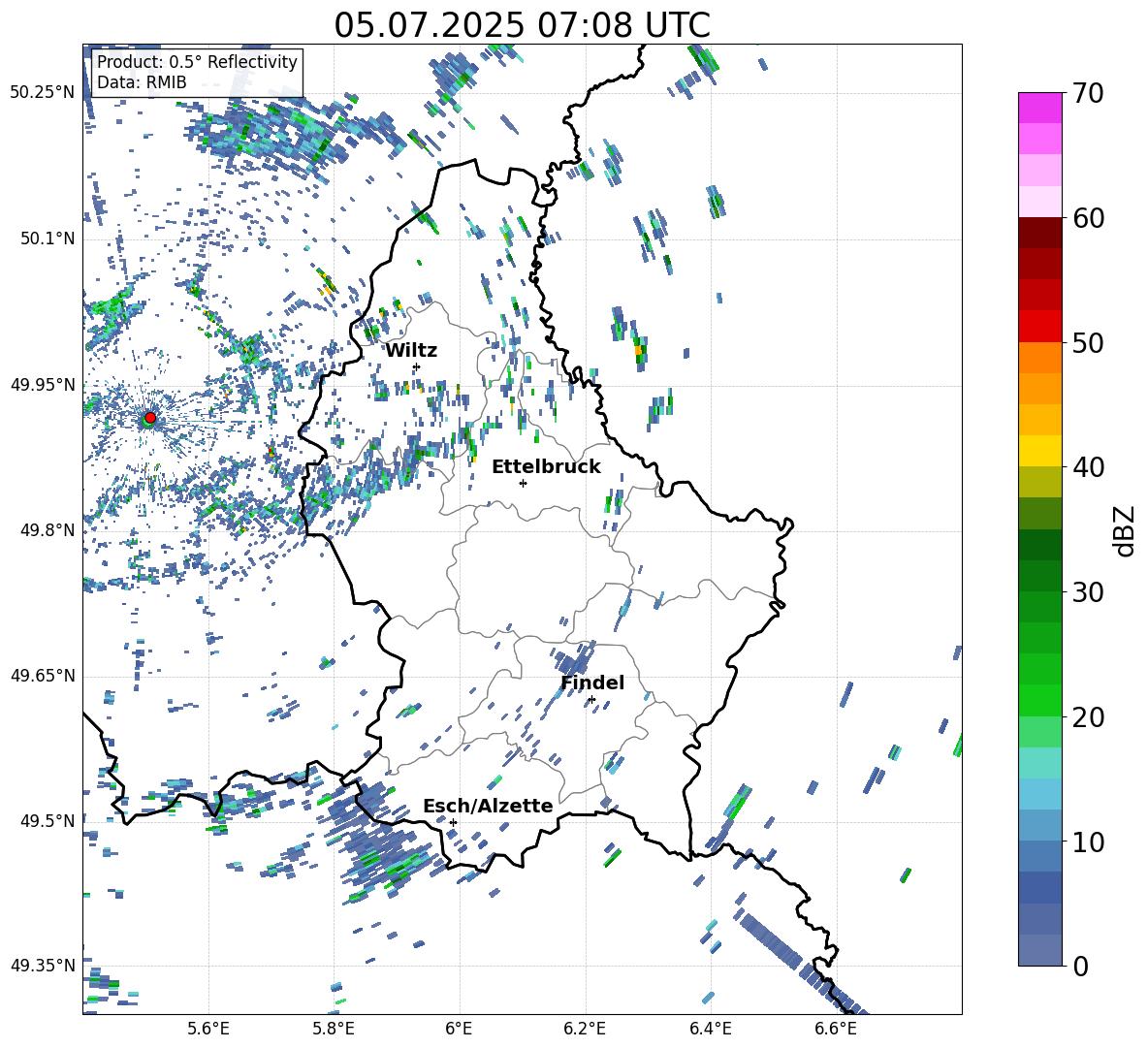Click the 49.8°N latitude label
The width and height of the screenshot is (1148, 1048).
(x=47, y=530)
